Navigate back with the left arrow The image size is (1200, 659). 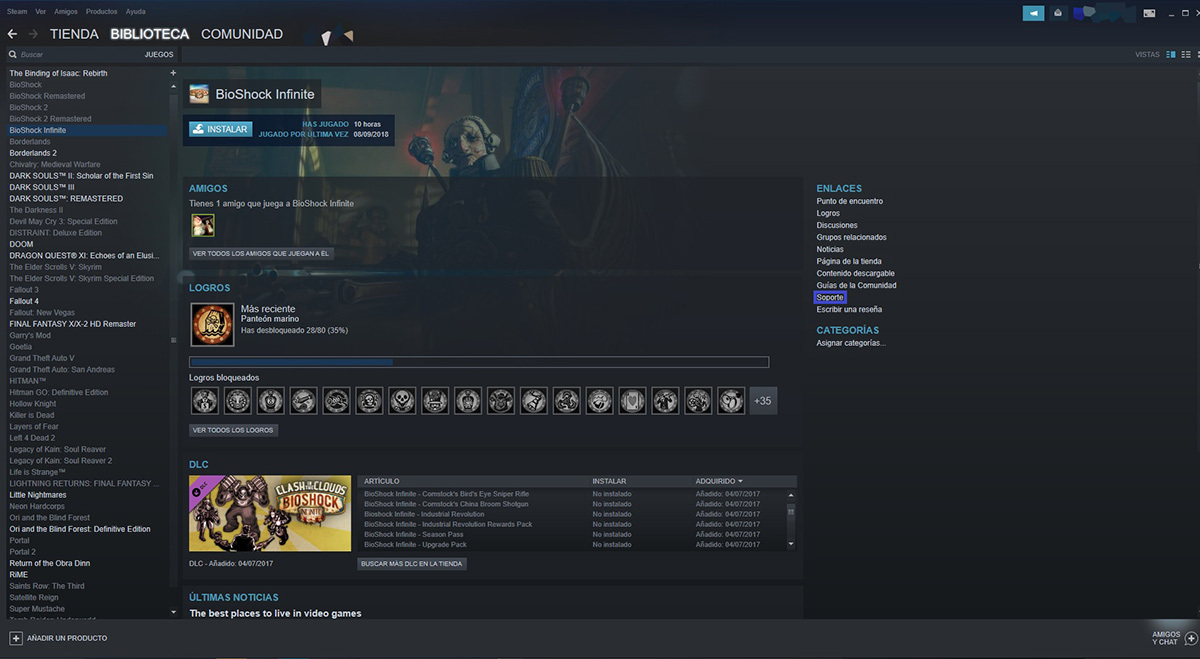11,33
